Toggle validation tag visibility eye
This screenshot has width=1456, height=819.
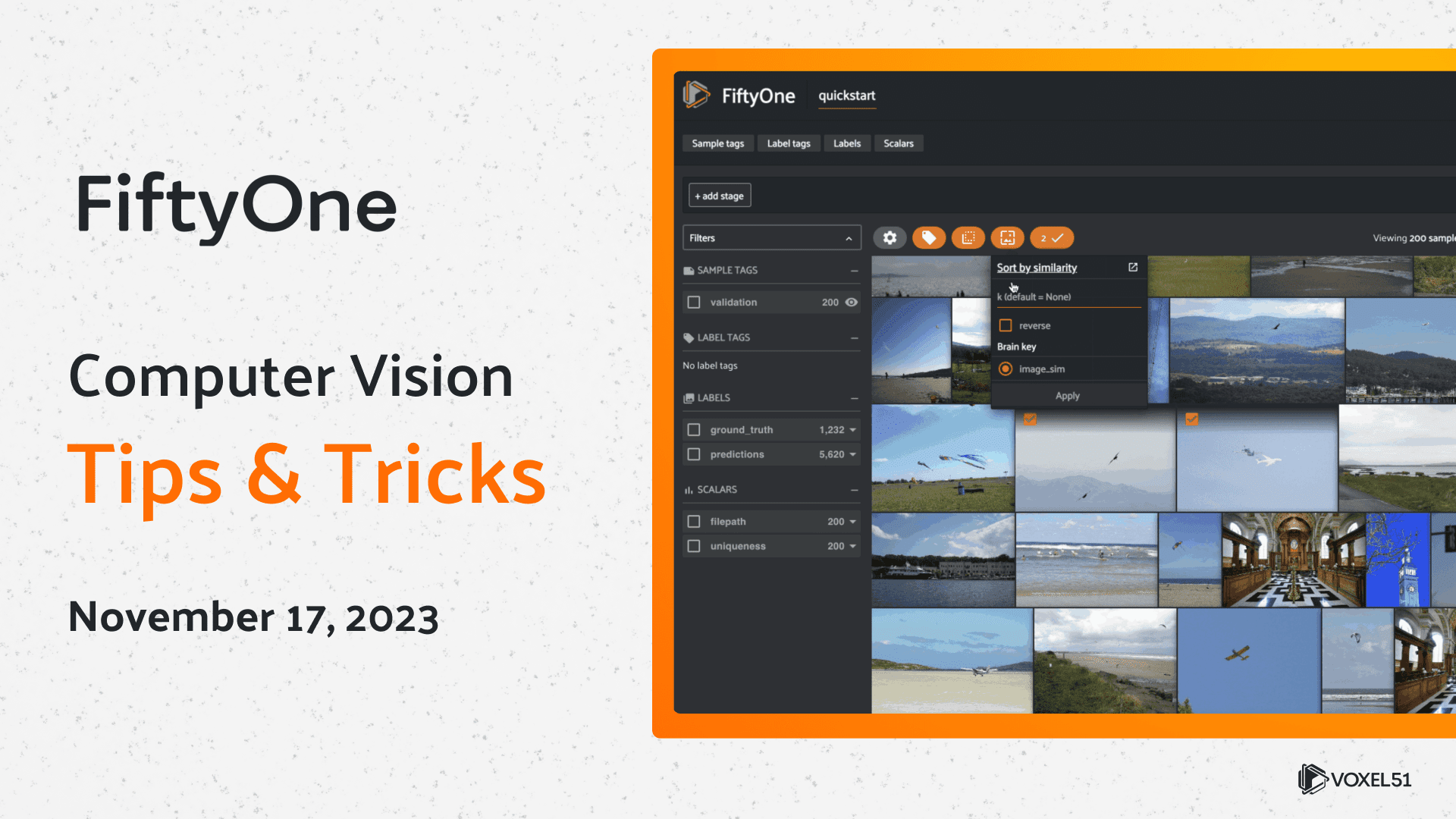point(852,302)
